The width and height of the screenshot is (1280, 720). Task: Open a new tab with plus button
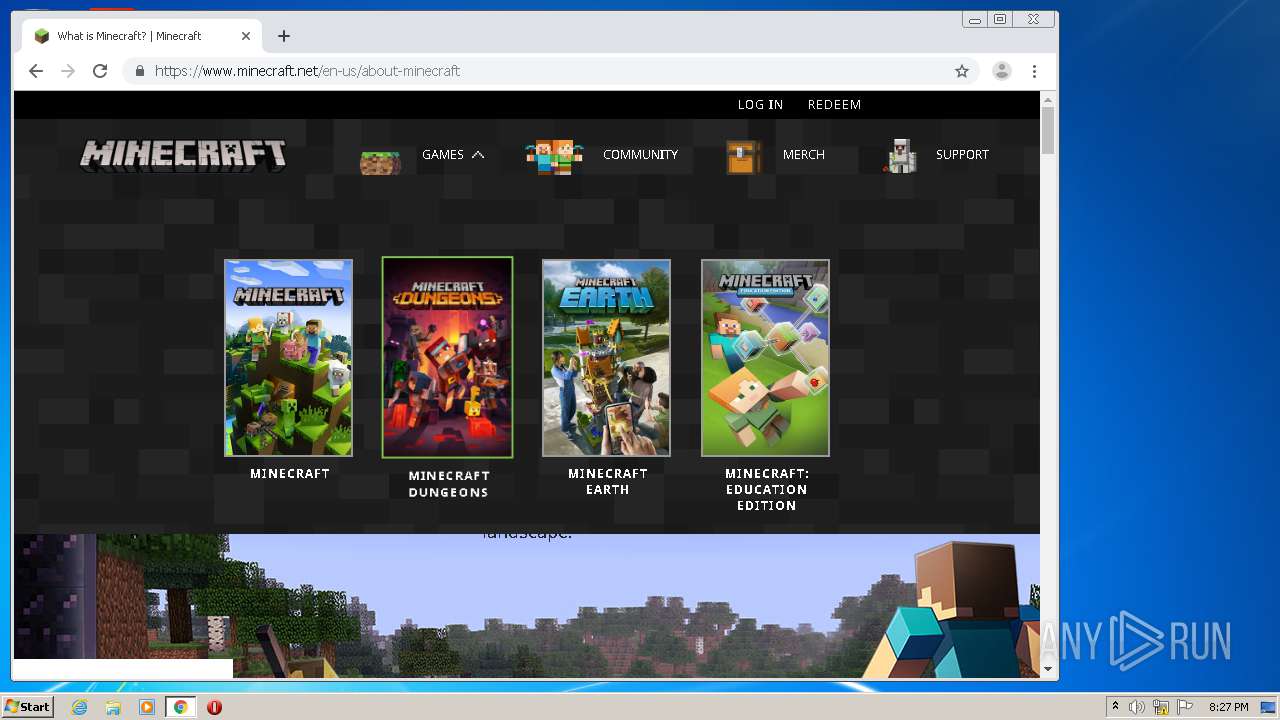(284, 36)
